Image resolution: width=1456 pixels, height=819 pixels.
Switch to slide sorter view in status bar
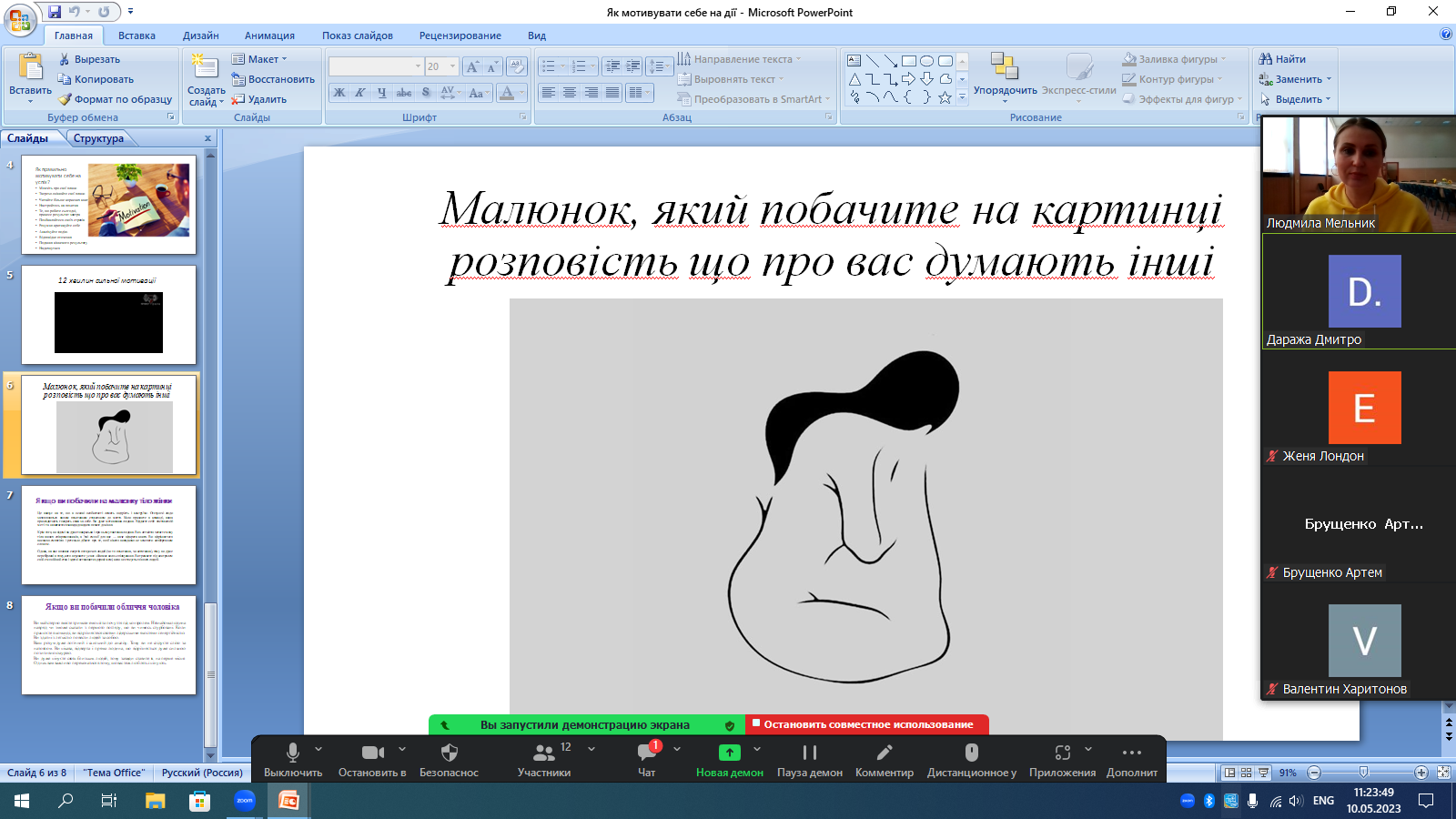point(1247,773)
